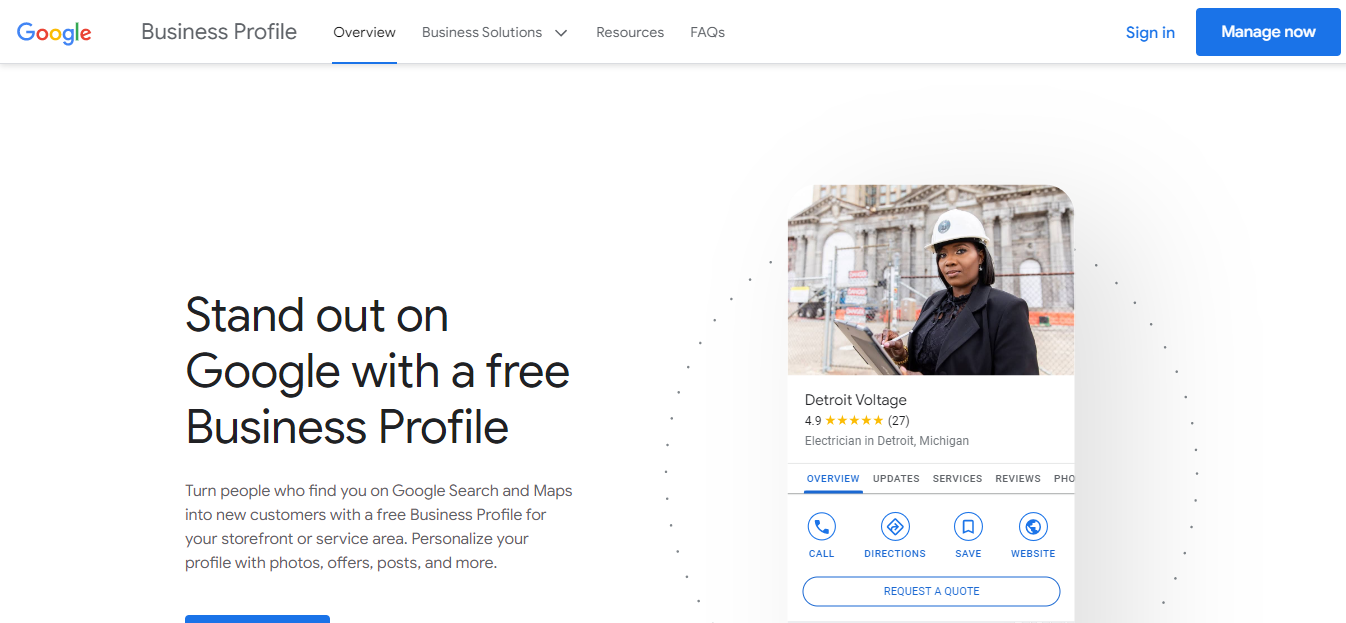Click the 4.9 rating number
This screenshot has height=623, width=1346.
coord(813,421)
